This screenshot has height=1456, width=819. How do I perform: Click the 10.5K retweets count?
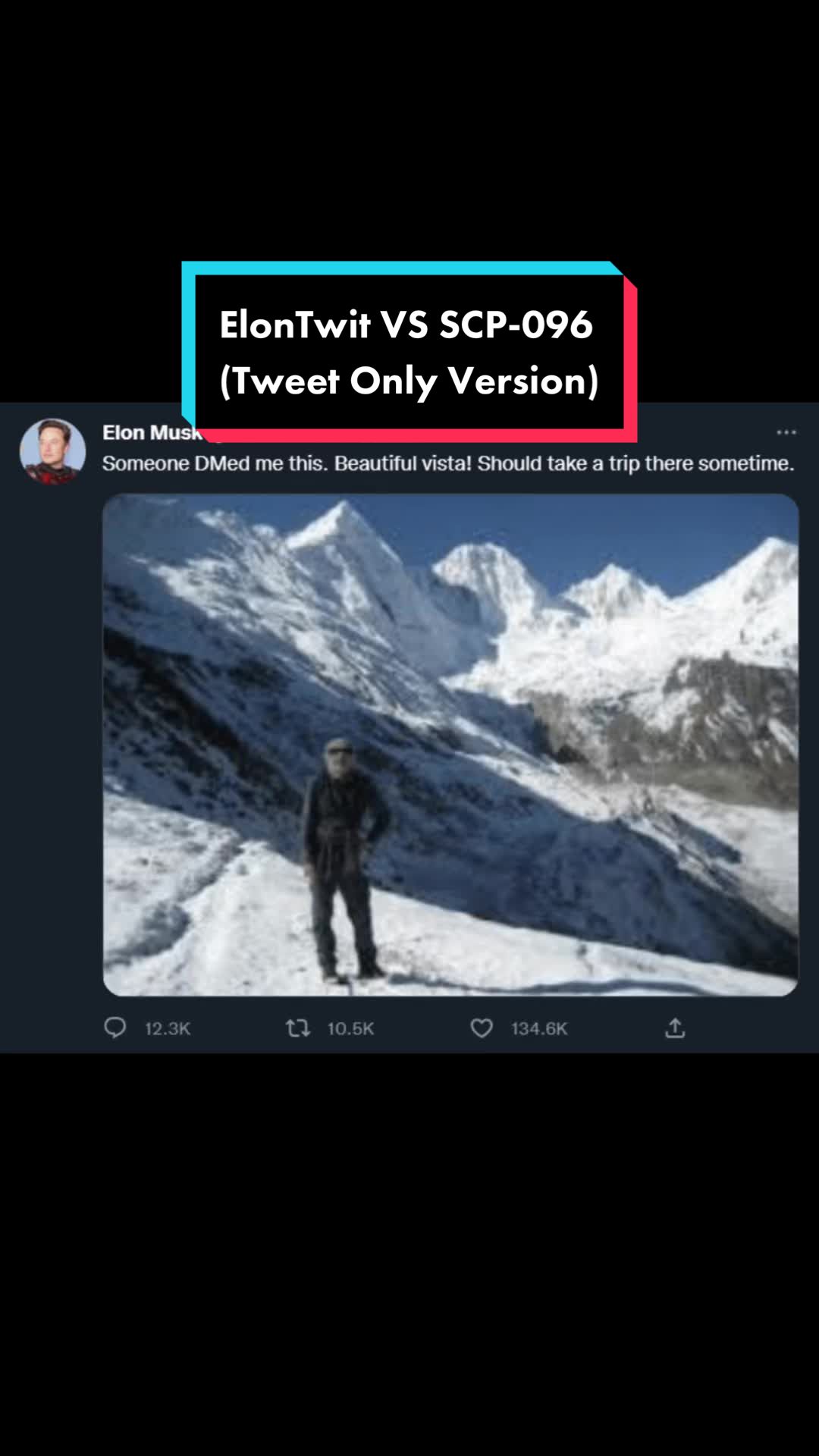pos(350,1028)
